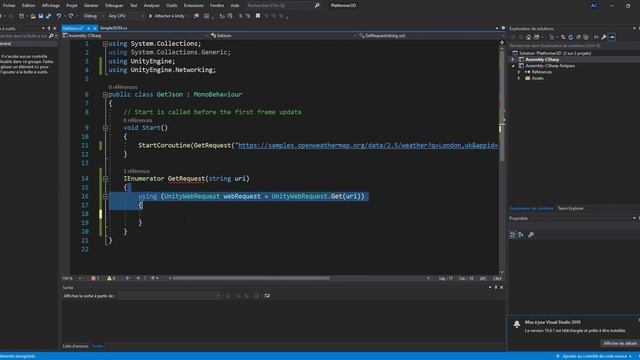Click the categorized view icon in Propriétés
The width and height of the screenshot is (640, 360).
(x=513, y=235)
